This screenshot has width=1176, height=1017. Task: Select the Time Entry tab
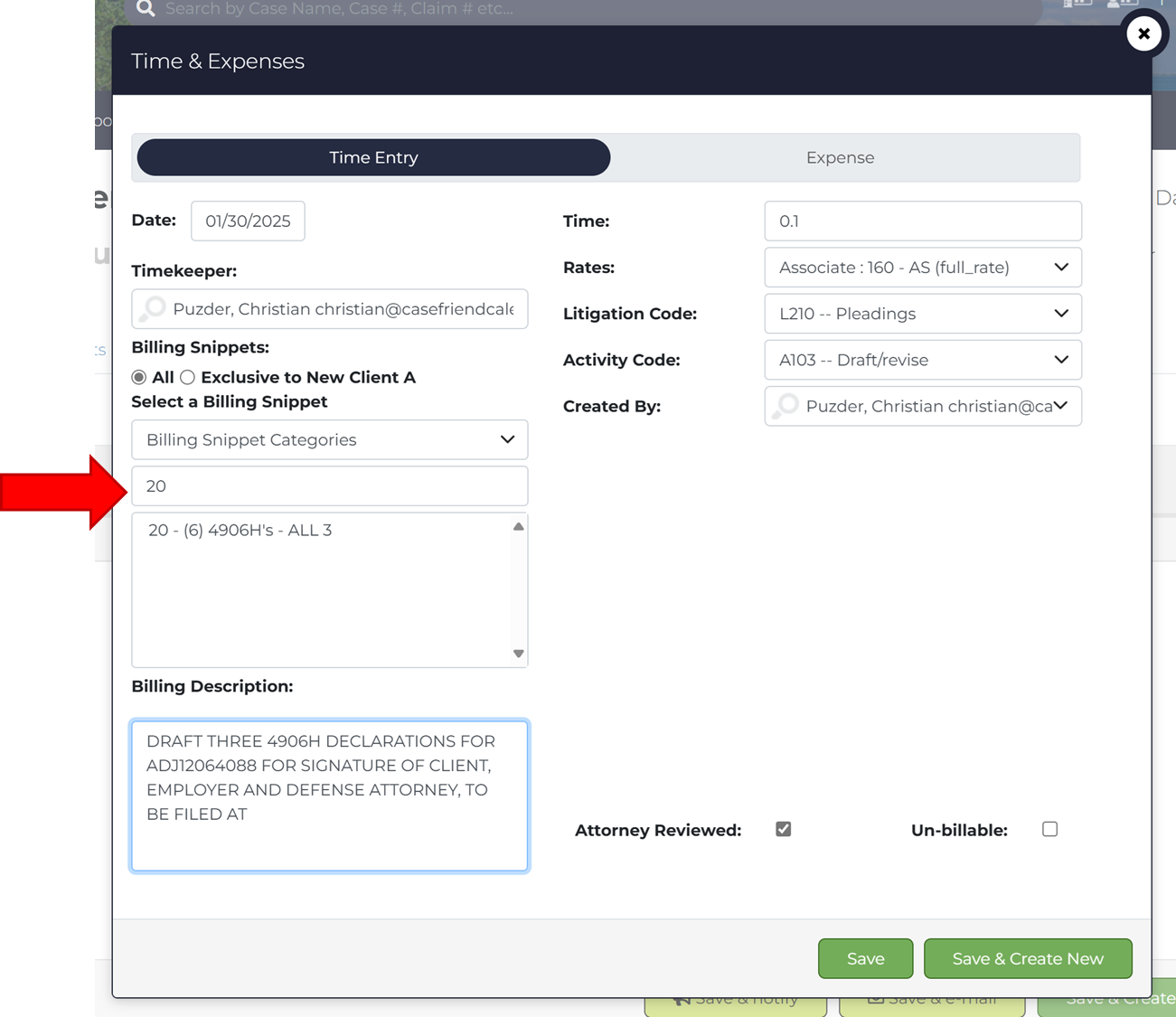(373, 157)
